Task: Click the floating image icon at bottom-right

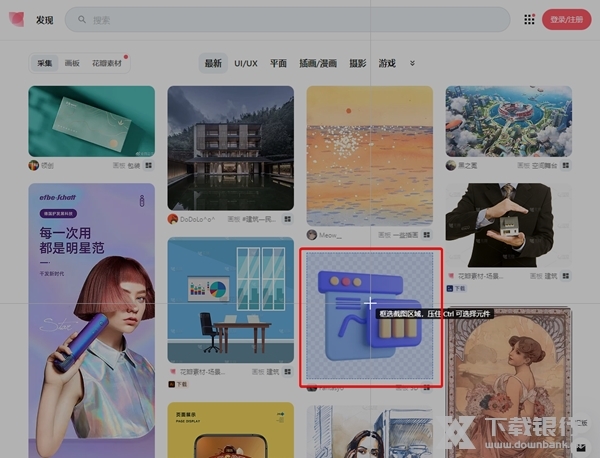Action: point(581,447)
